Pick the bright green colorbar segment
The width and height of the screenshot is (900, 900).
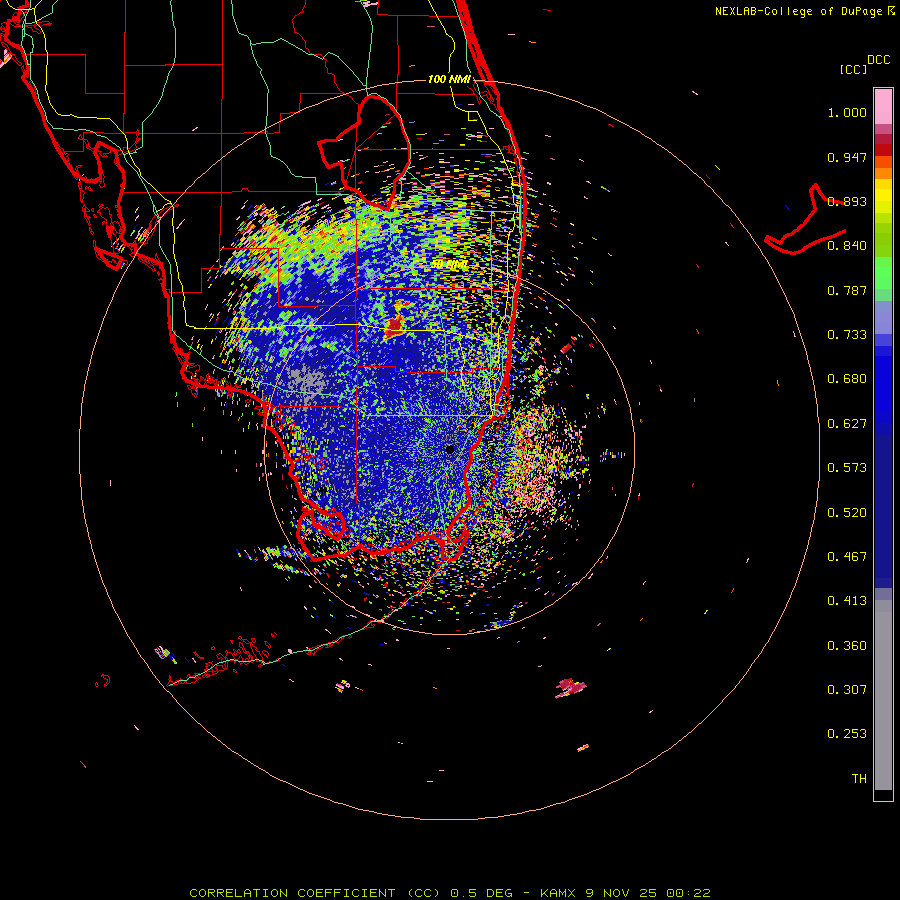coord(883,273)
